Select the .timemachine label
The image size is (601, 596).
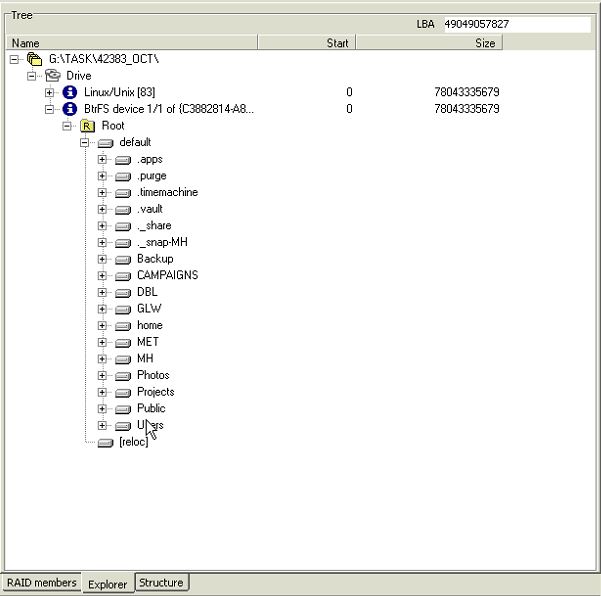167,192
